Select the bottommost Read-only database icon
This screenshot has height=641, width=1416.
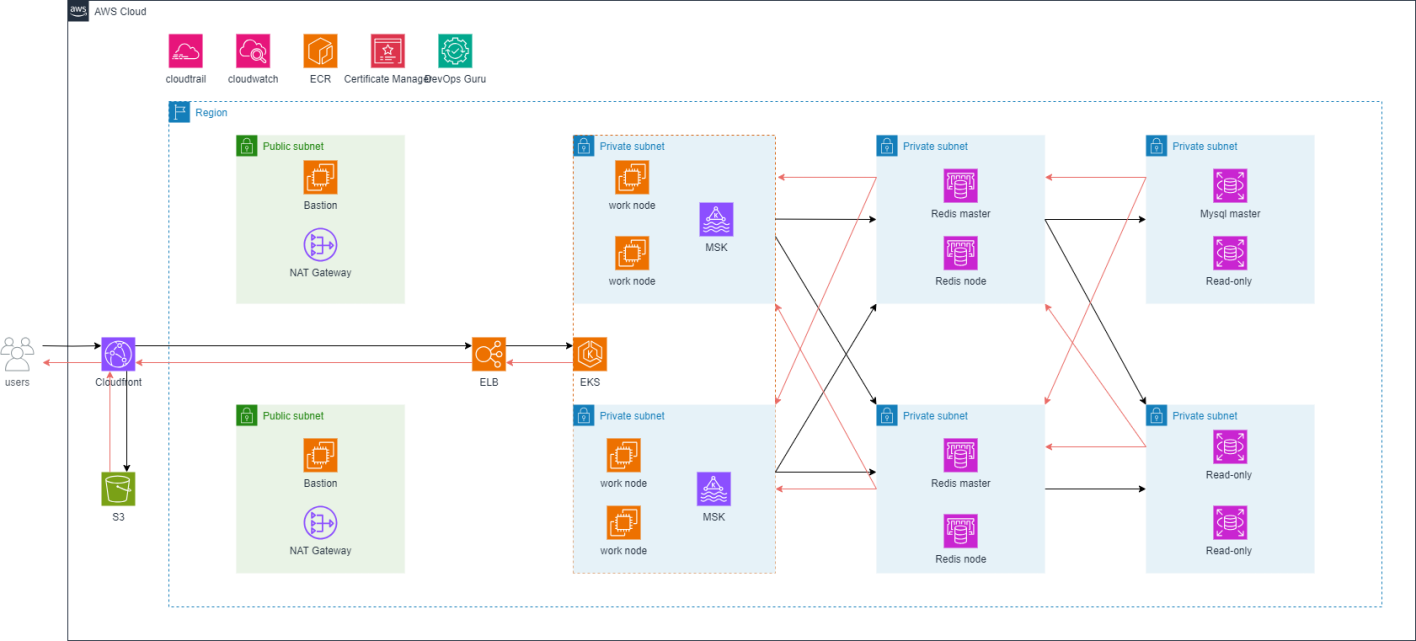[1230, 523]
